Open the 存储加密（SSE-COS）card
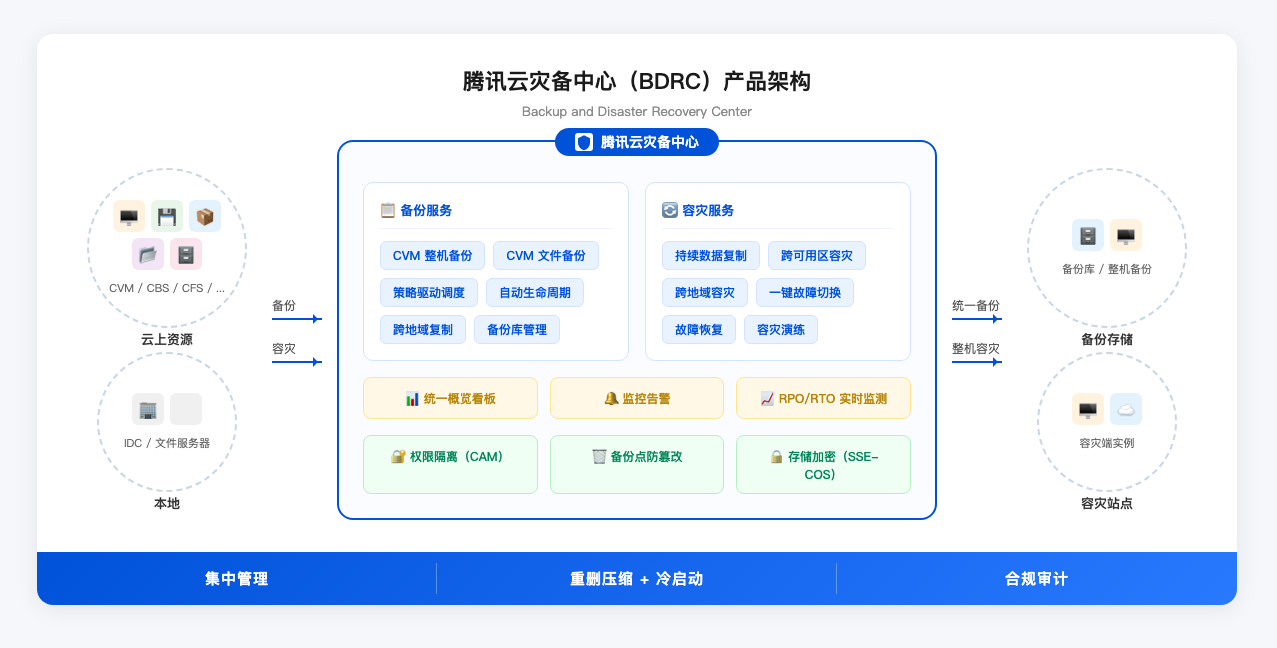 point(824,464)
